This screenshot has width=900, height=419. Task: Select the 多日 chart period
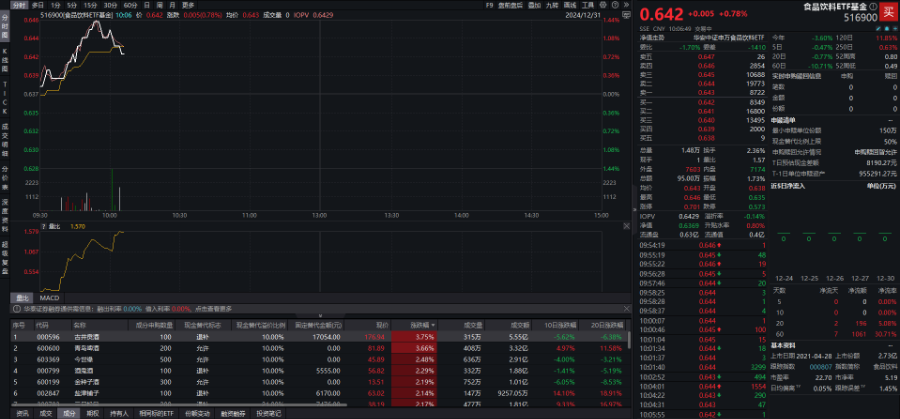tap(37, 5)
